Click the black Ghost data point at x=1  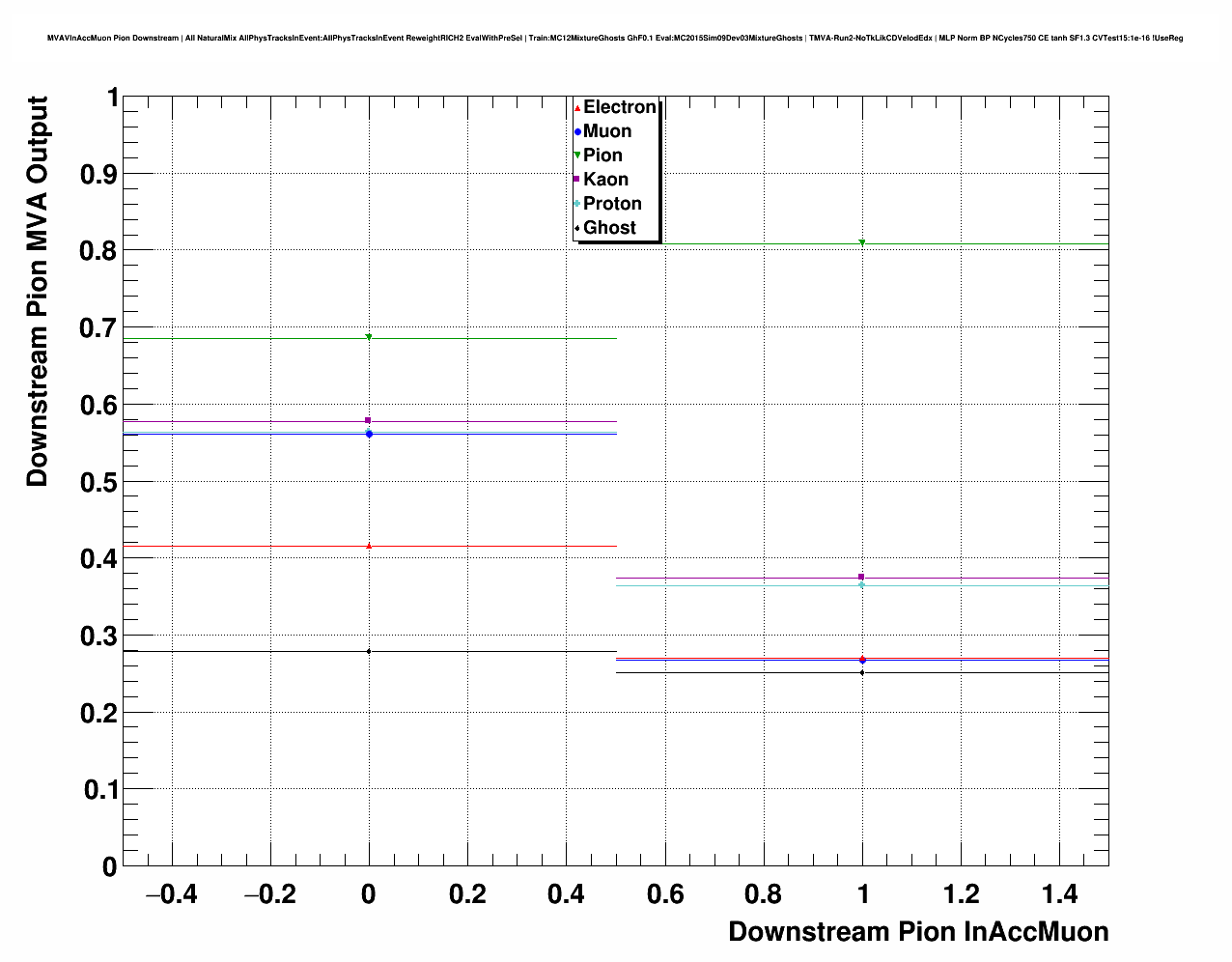(862, 672)
